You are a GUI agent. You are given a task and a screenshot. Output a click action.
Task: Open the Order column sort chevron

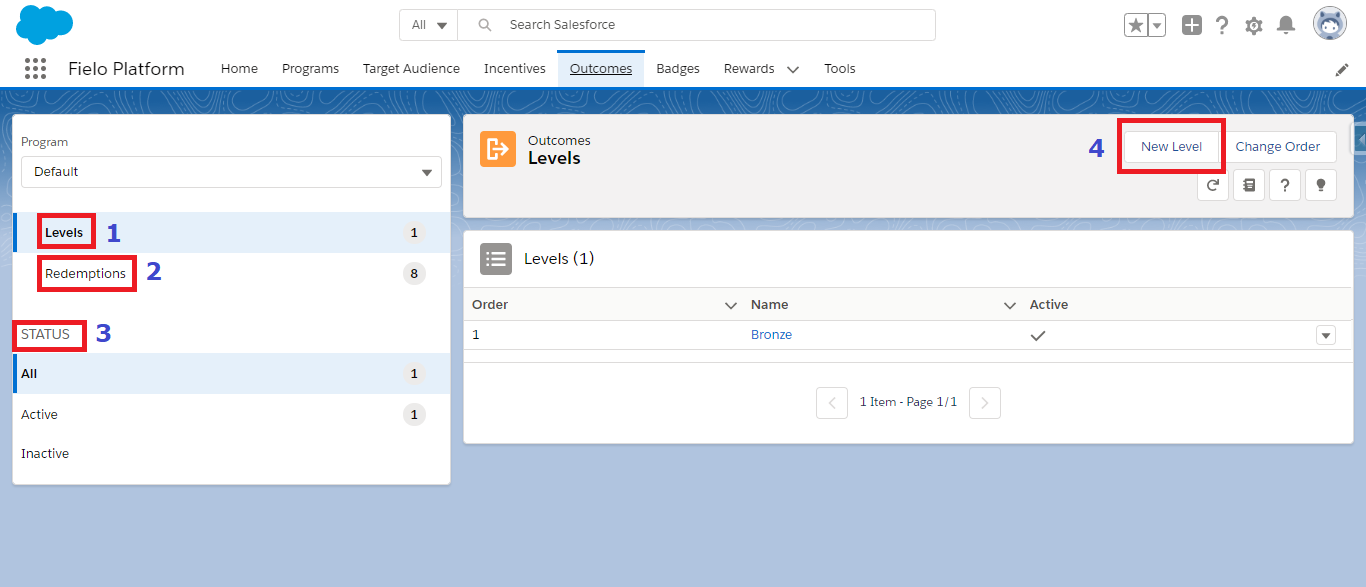pos(731,305)
